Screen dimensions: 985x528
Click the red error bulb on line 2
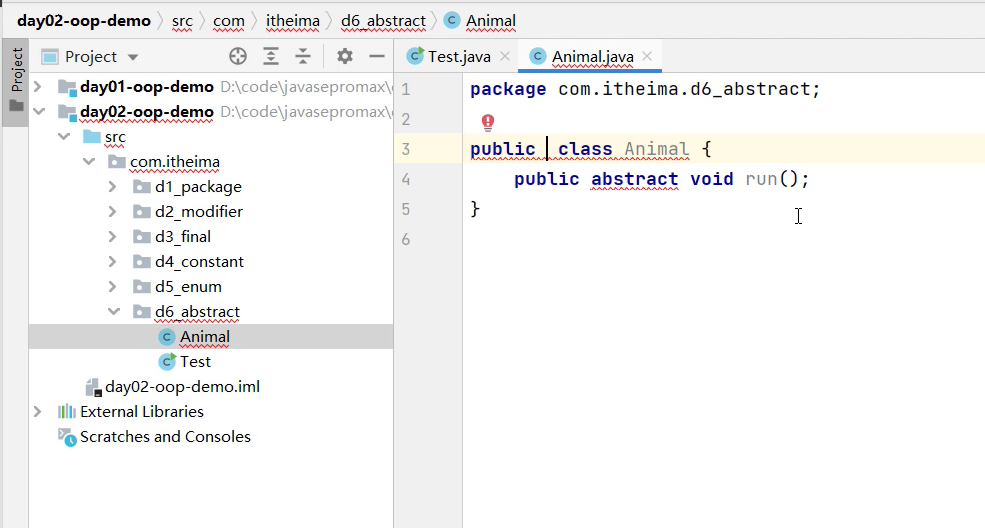point(488,122)
